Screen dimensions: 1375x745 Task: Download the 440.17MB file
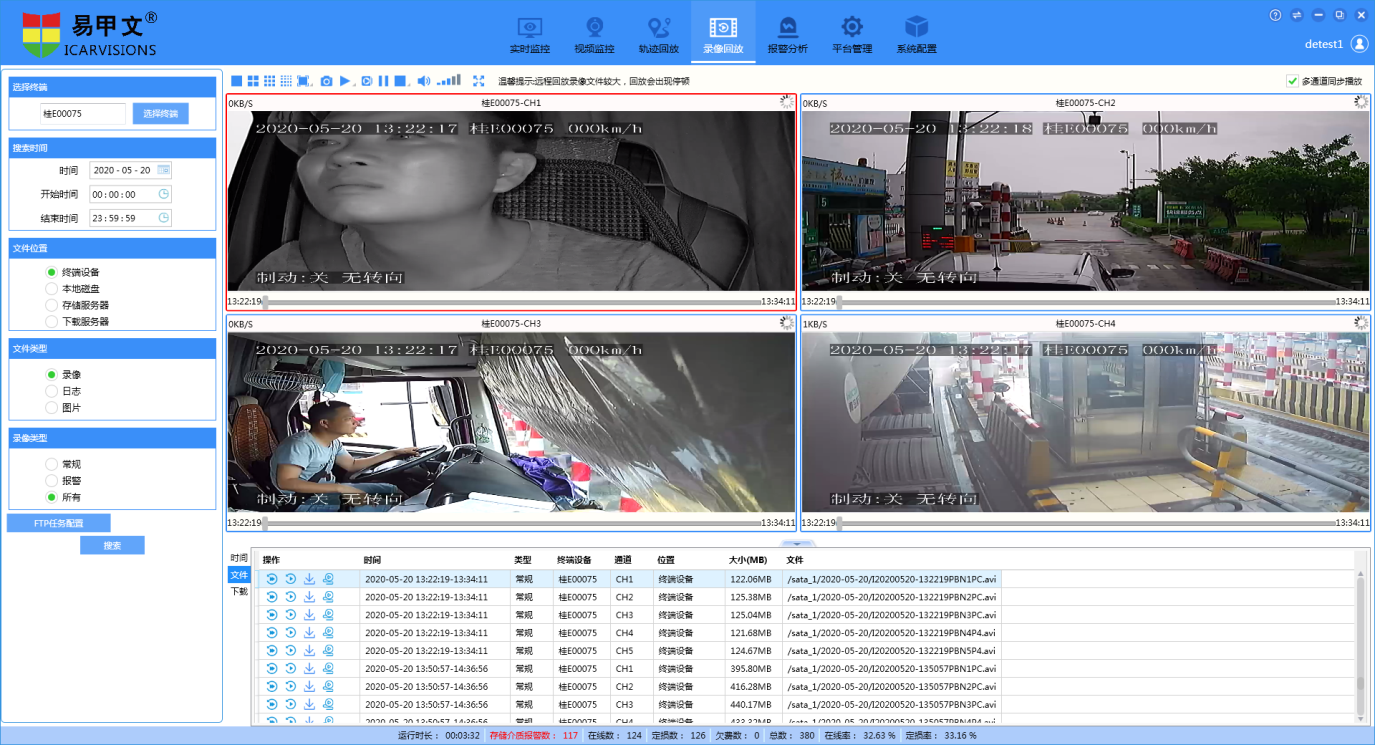[309, 704]
